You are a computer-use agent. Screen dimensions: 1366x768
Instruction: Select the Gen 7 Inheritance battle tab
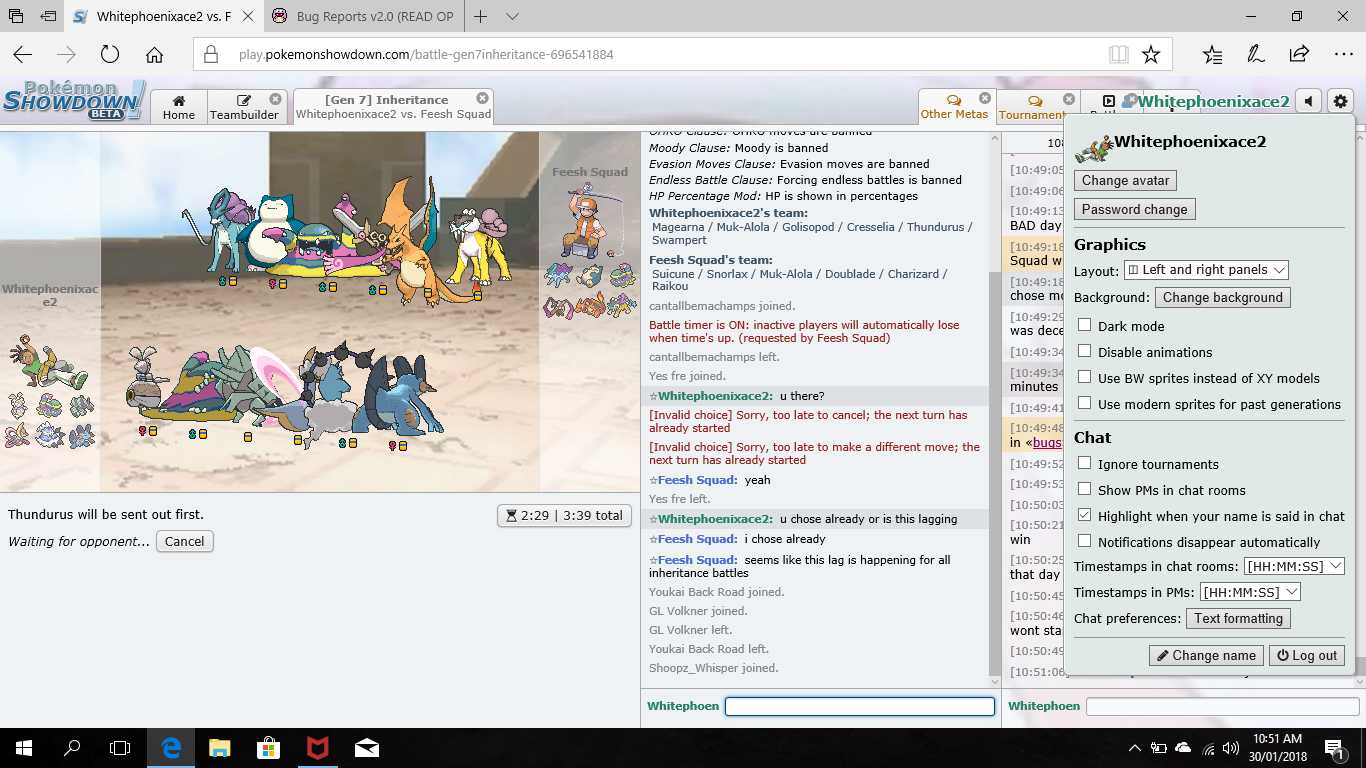(392, 107)
